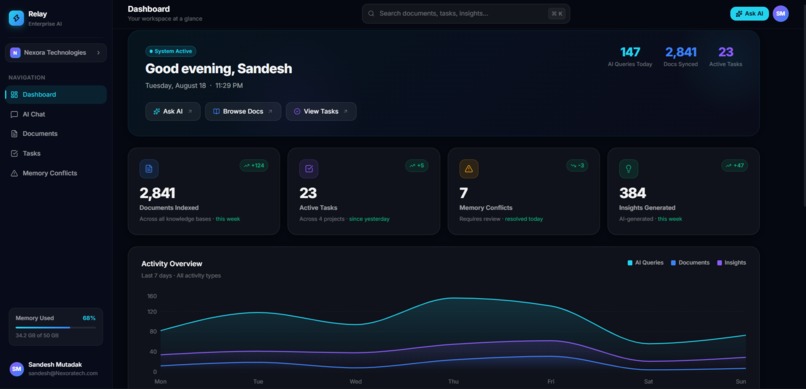Toggle AI Queries series in chart legend
This screenshot has height=389, width=806.
point(646,263)
